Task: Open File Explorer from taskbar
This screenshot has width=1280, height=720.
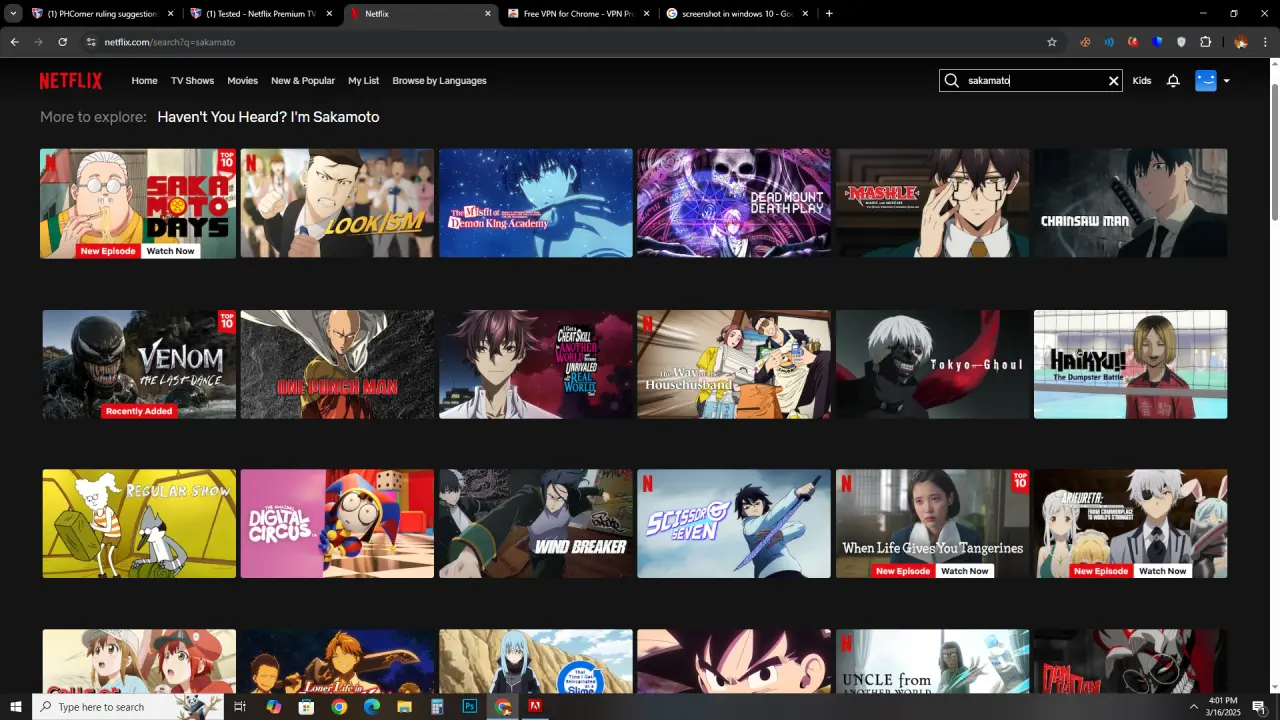Action: click(404, 707)
